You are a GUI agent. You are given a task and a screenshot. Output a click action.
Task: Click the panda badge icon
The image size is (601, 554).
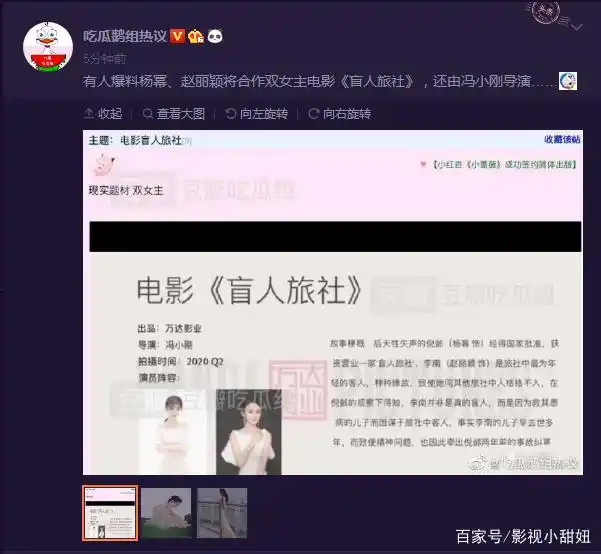pos(215,36)
